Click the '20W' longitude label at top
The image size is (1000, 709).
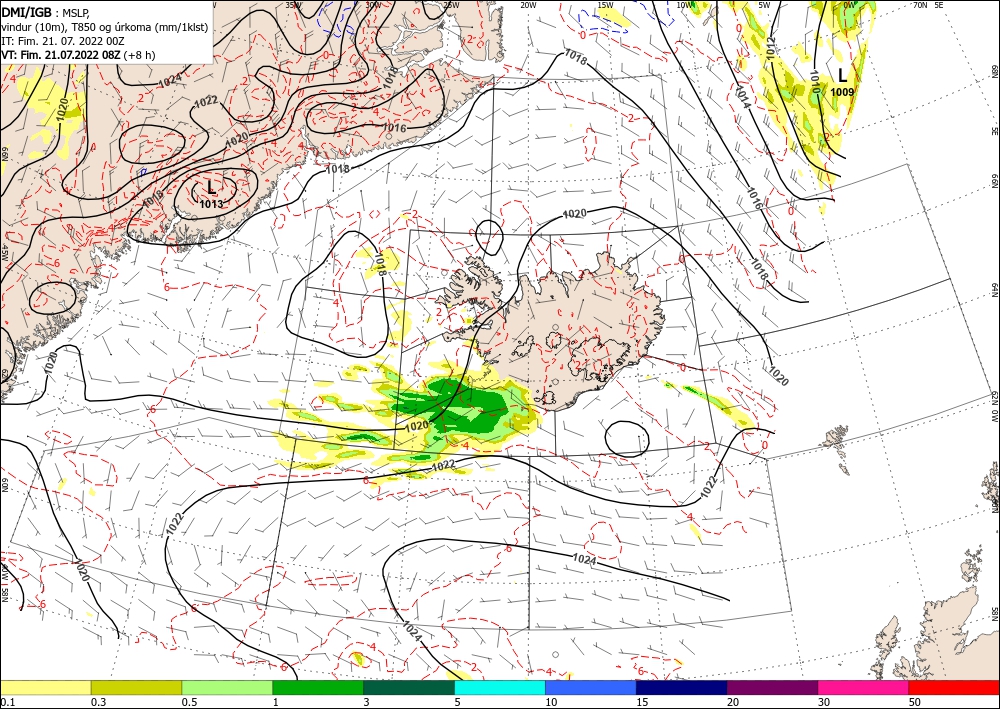527,5
